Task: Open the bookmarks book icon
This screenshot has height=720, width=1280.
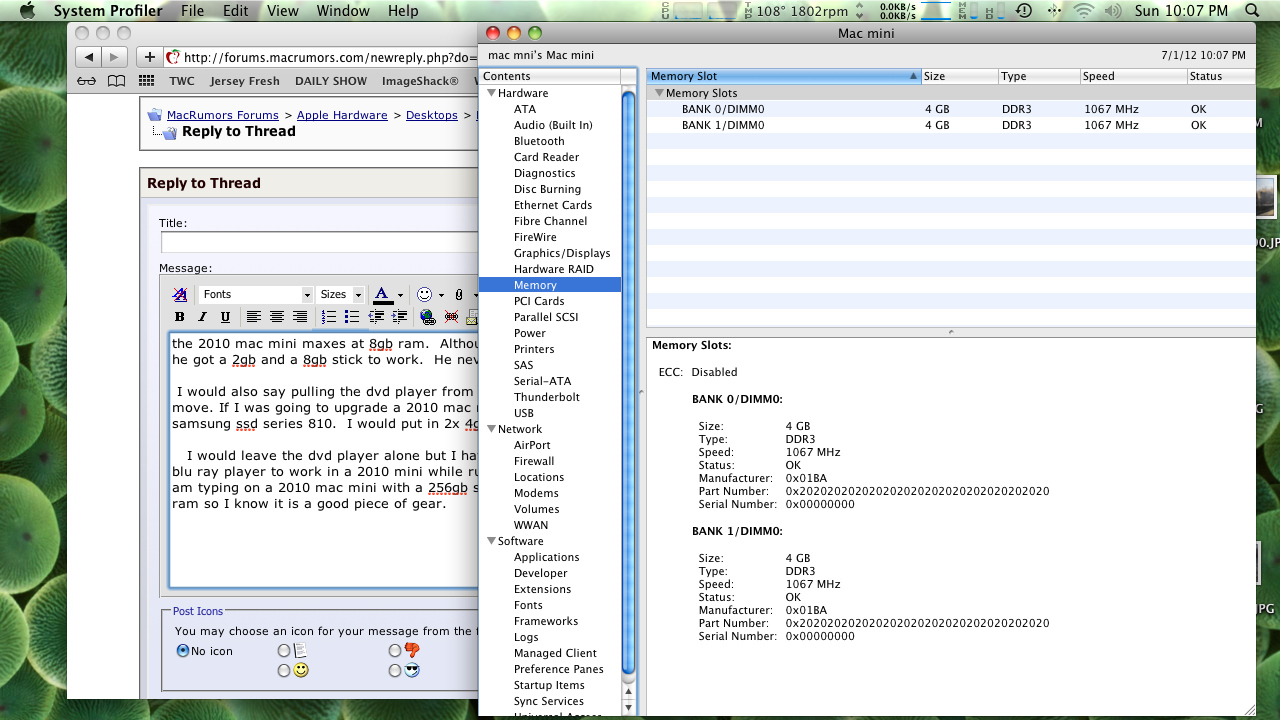Action: pos(117,81)
